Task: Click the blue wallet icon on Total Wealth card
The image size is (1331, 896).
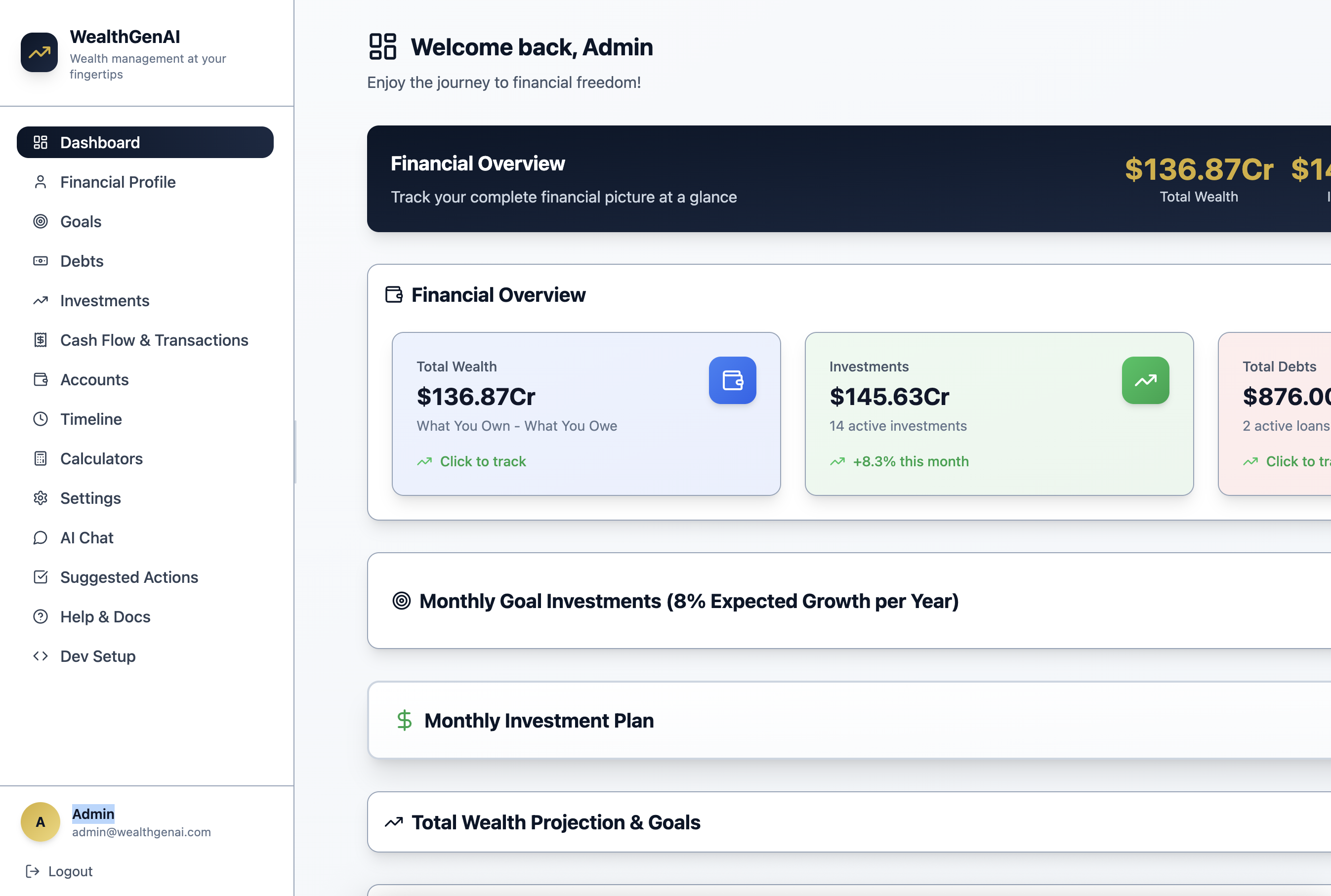Action: (x=733, y=380)
